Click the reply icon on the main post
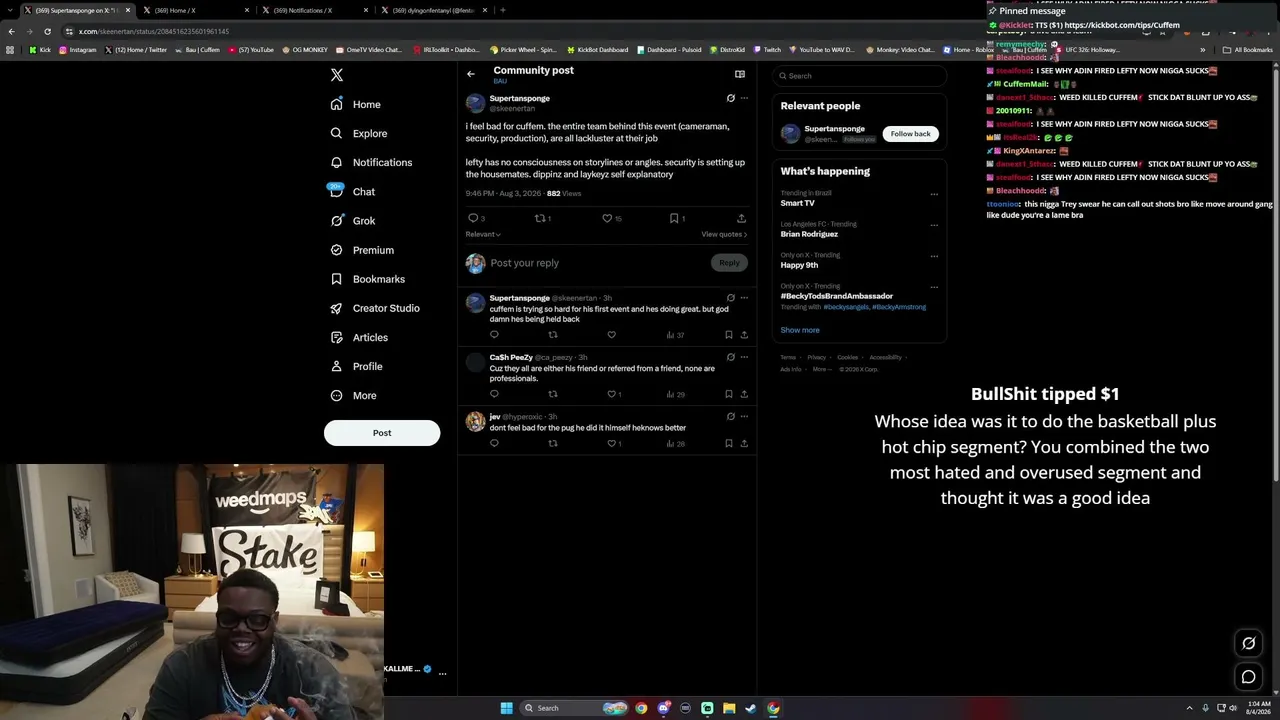1280x720 pixels. tap(473, 218)
